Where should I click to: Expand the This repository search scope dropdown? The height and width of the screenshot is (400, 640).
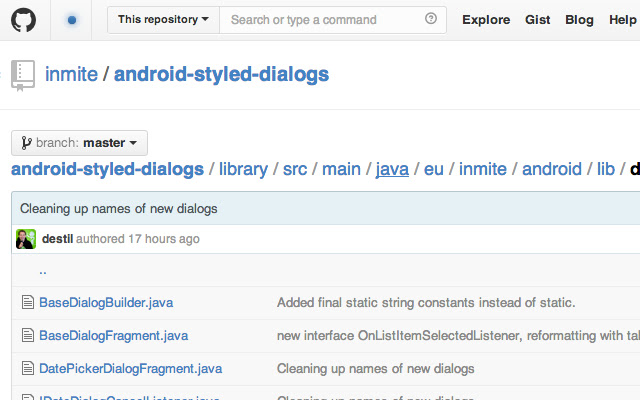coord(163,20)
